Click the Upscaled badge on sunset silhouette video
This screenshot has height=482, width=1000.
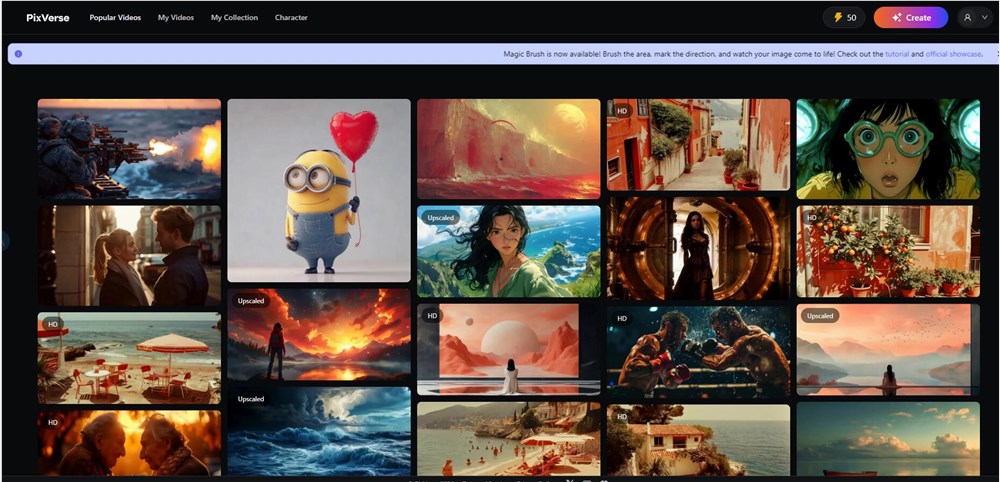[251, 300]
